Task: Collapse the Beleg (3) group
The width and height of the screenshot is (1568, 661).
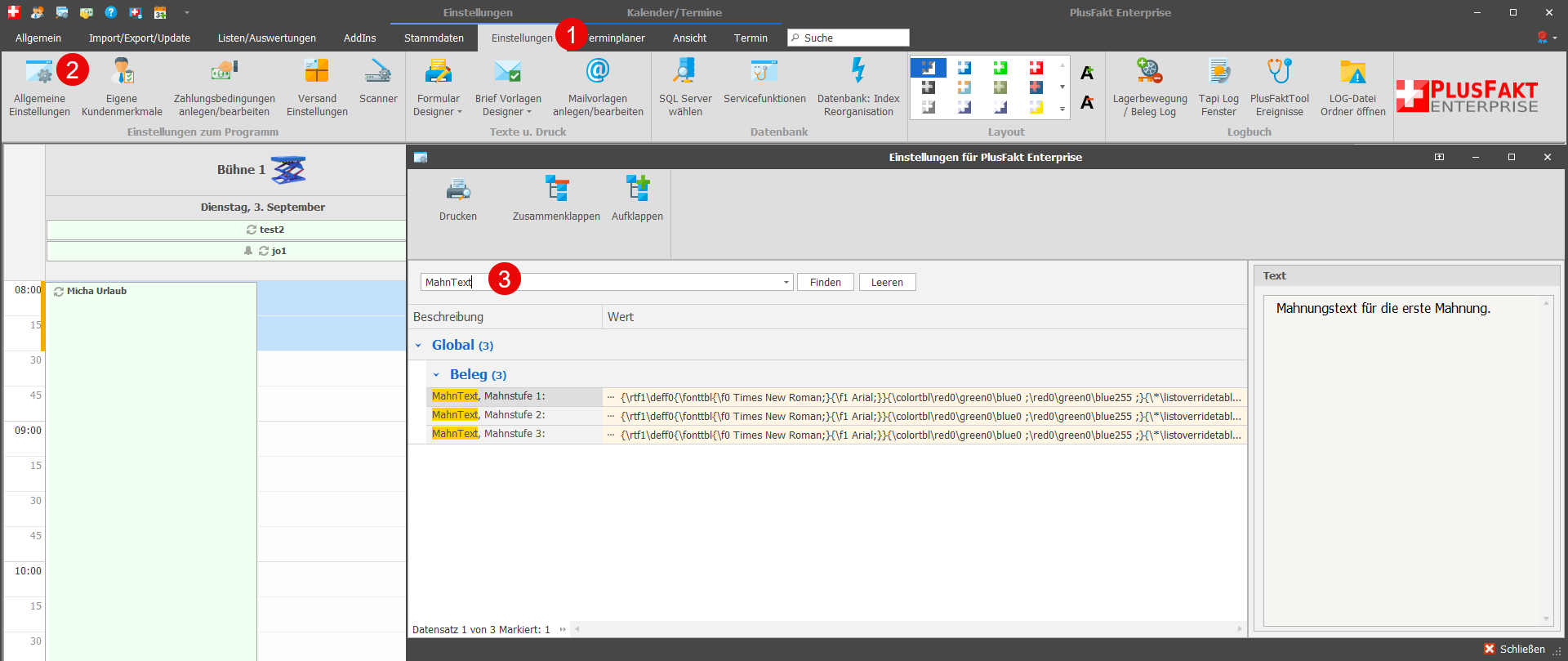Action: [436, 375]
